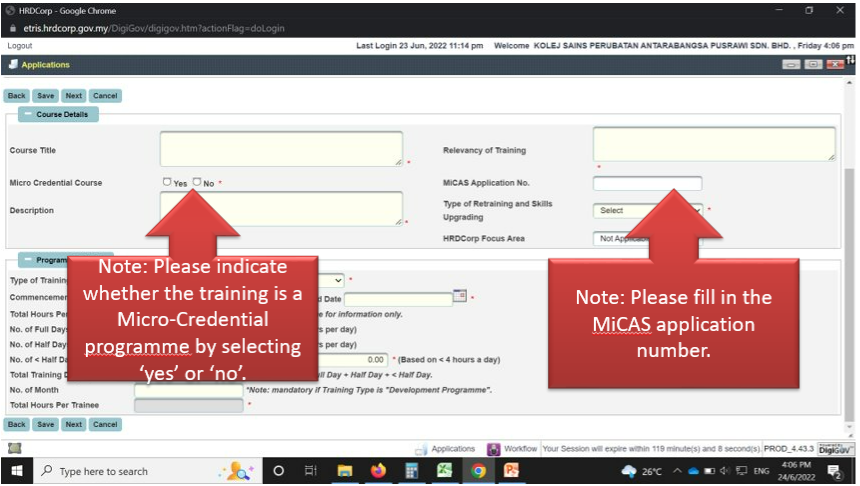Select Yes for Micro Credential Course
Viewport: 860px width, 486px height.
[167, 182]
